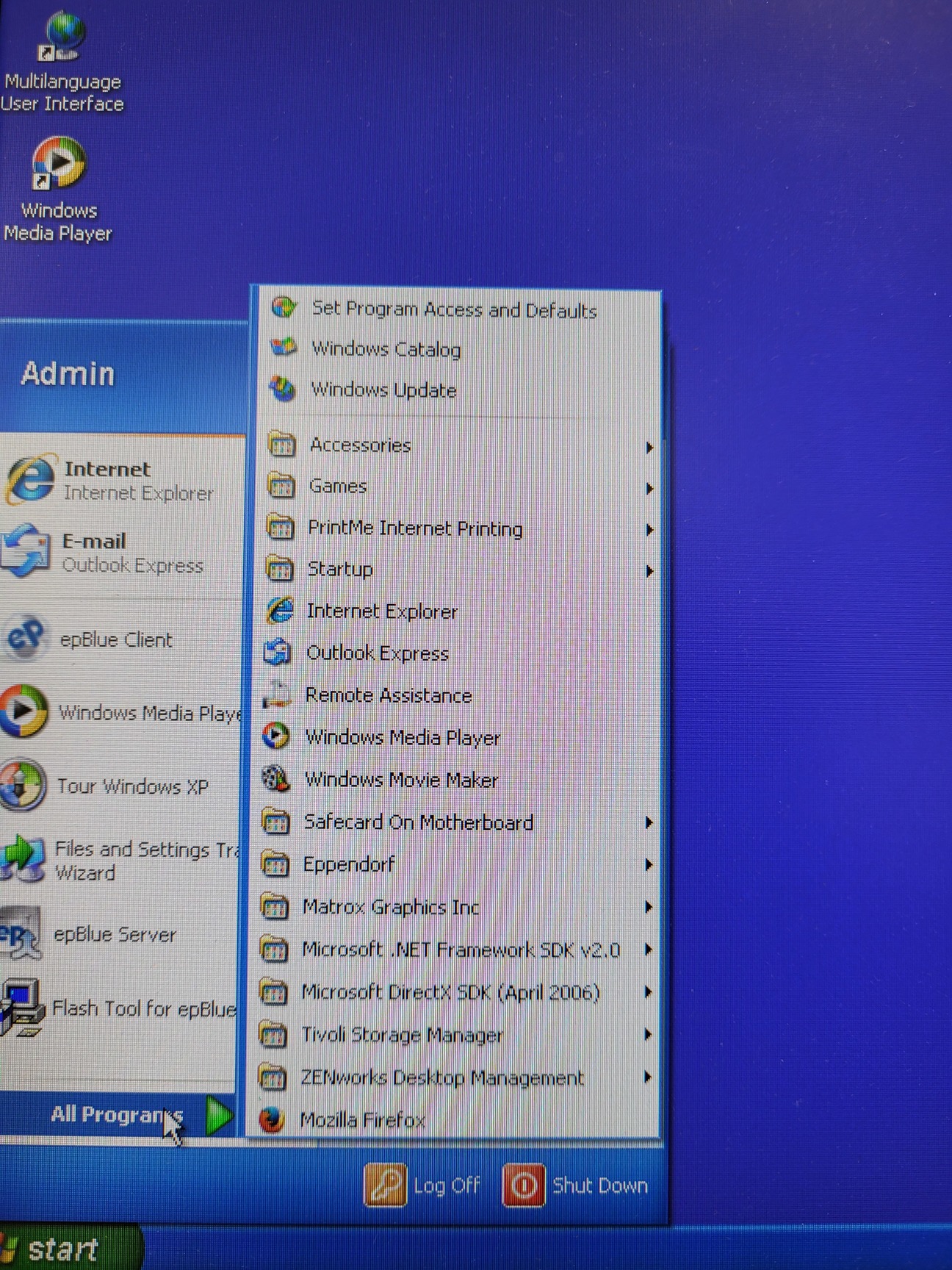Click the Log Off text label
This screenshot has height=1270, width=952.
(447, 1185)
